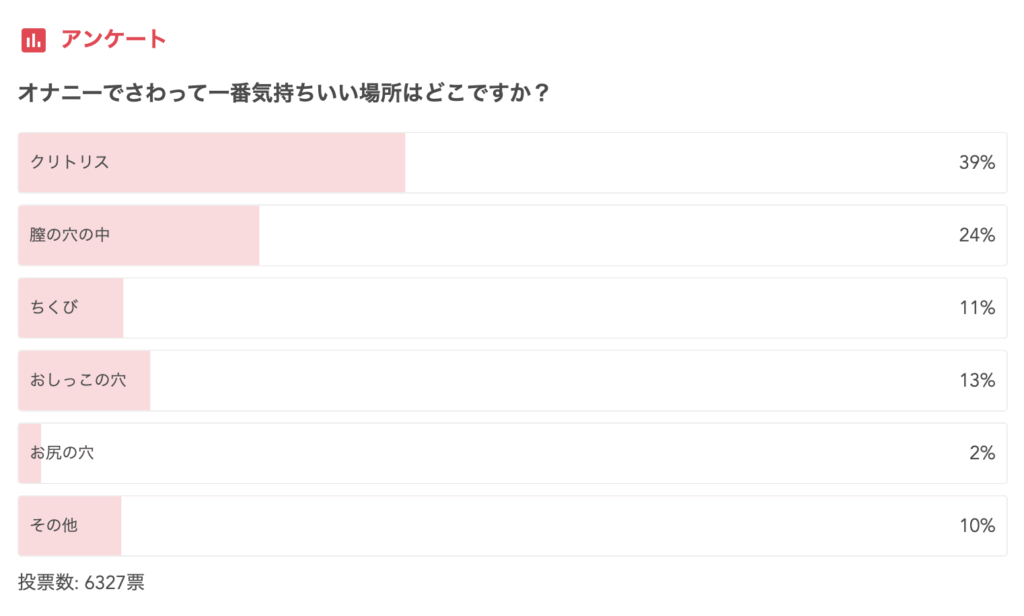Screen dimensions: 1024x616
Task: Select the ちくび option label
Action: point(54,307)
